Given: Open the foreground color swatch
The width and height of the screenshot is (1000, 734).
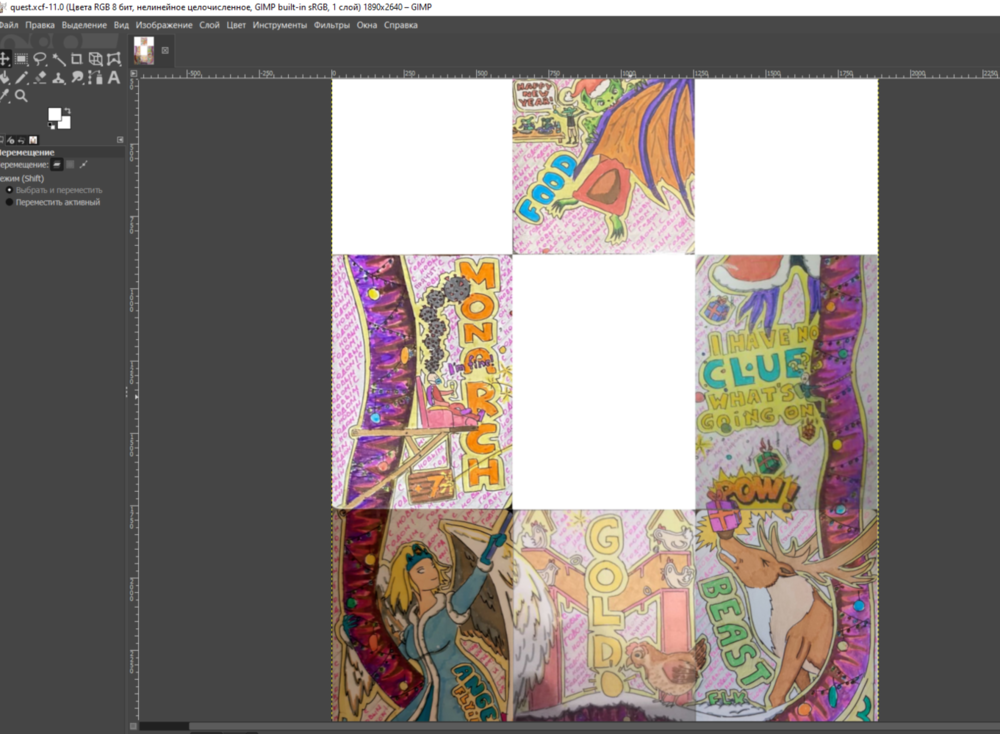Looking at the screenshot, I should pos(57,113).
